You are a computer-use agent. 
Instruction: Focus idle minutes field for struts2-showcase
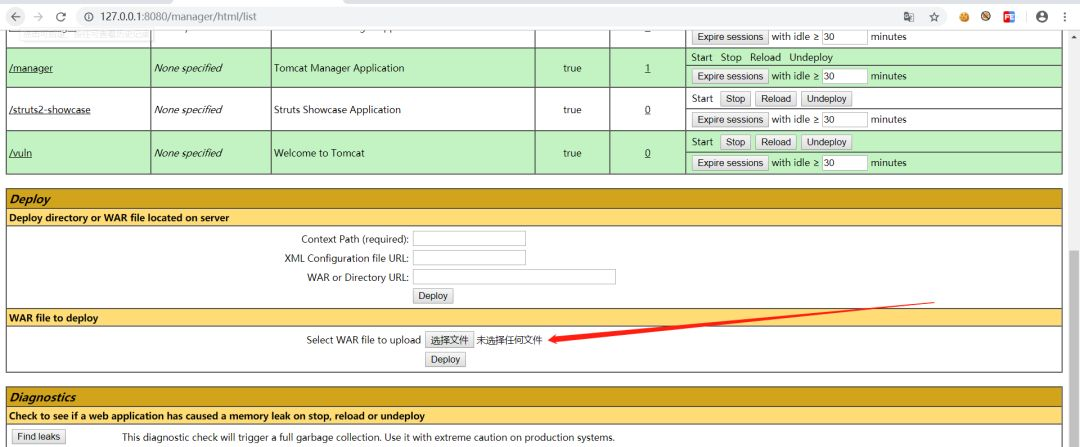coord(844,120)
